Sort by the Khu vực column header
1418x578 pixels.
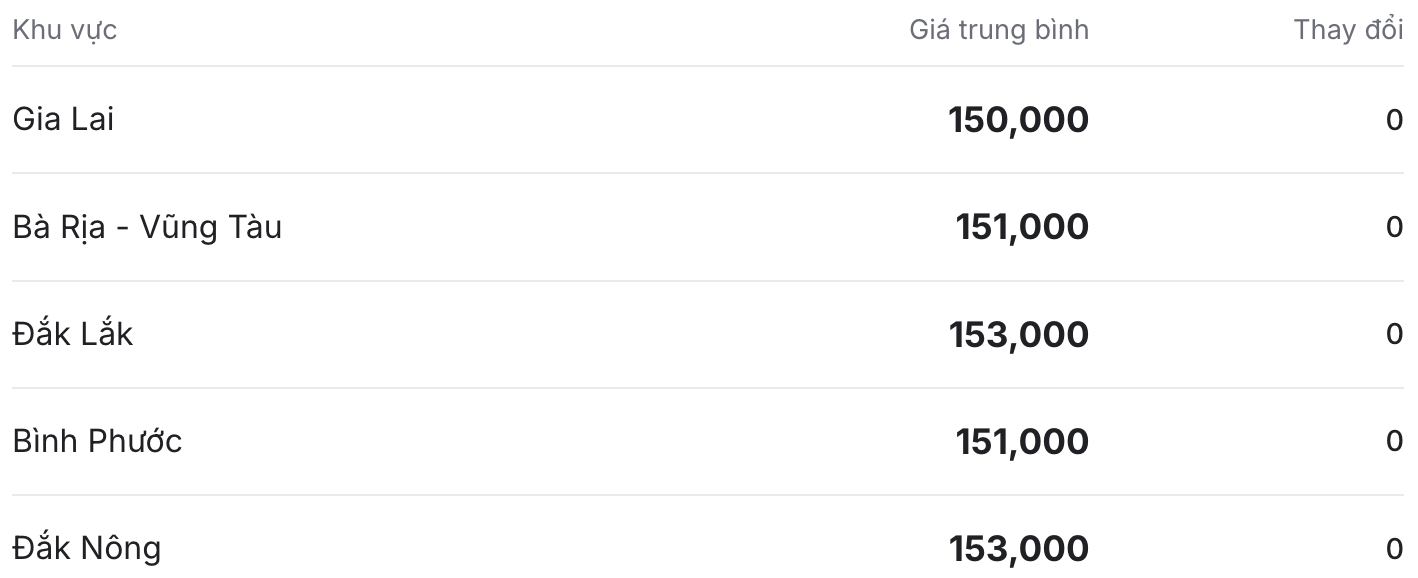64,30
